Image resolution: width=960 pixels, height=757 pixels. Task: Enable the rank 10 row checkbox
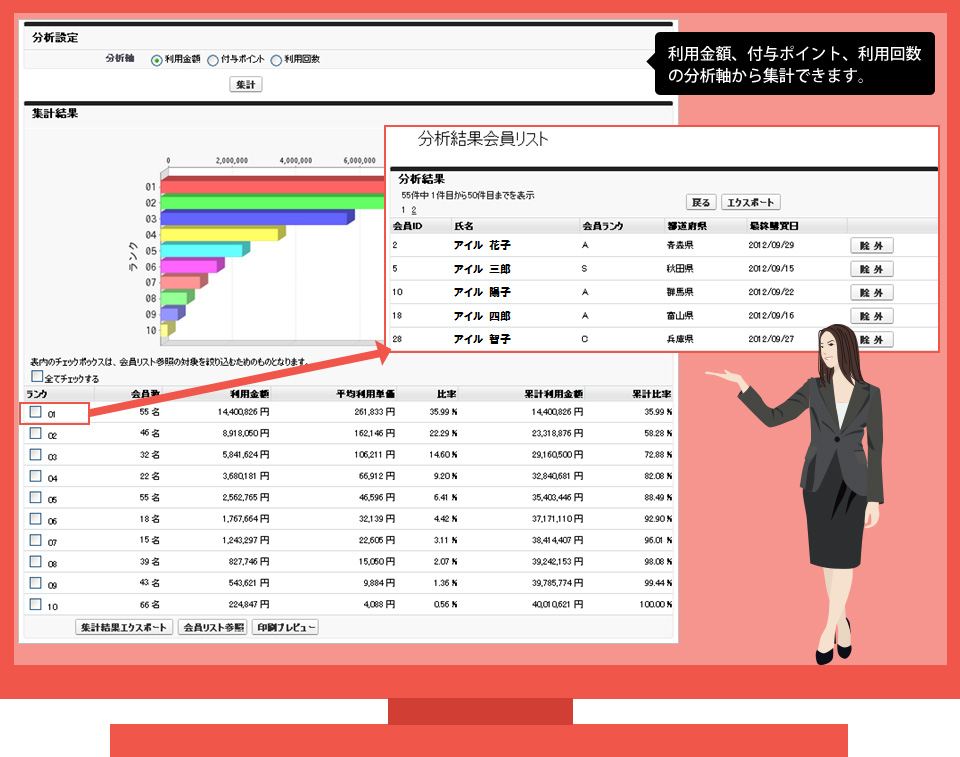(35, 604)
